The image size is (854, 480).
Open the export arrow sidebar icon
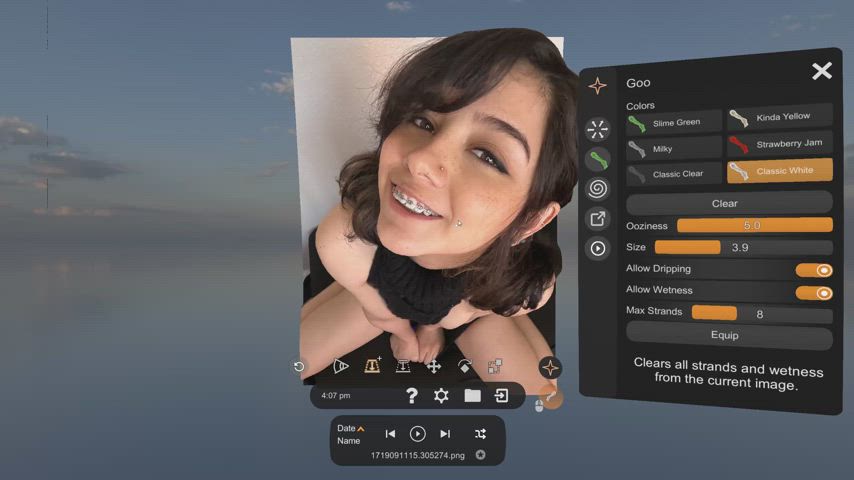[597, 219]
